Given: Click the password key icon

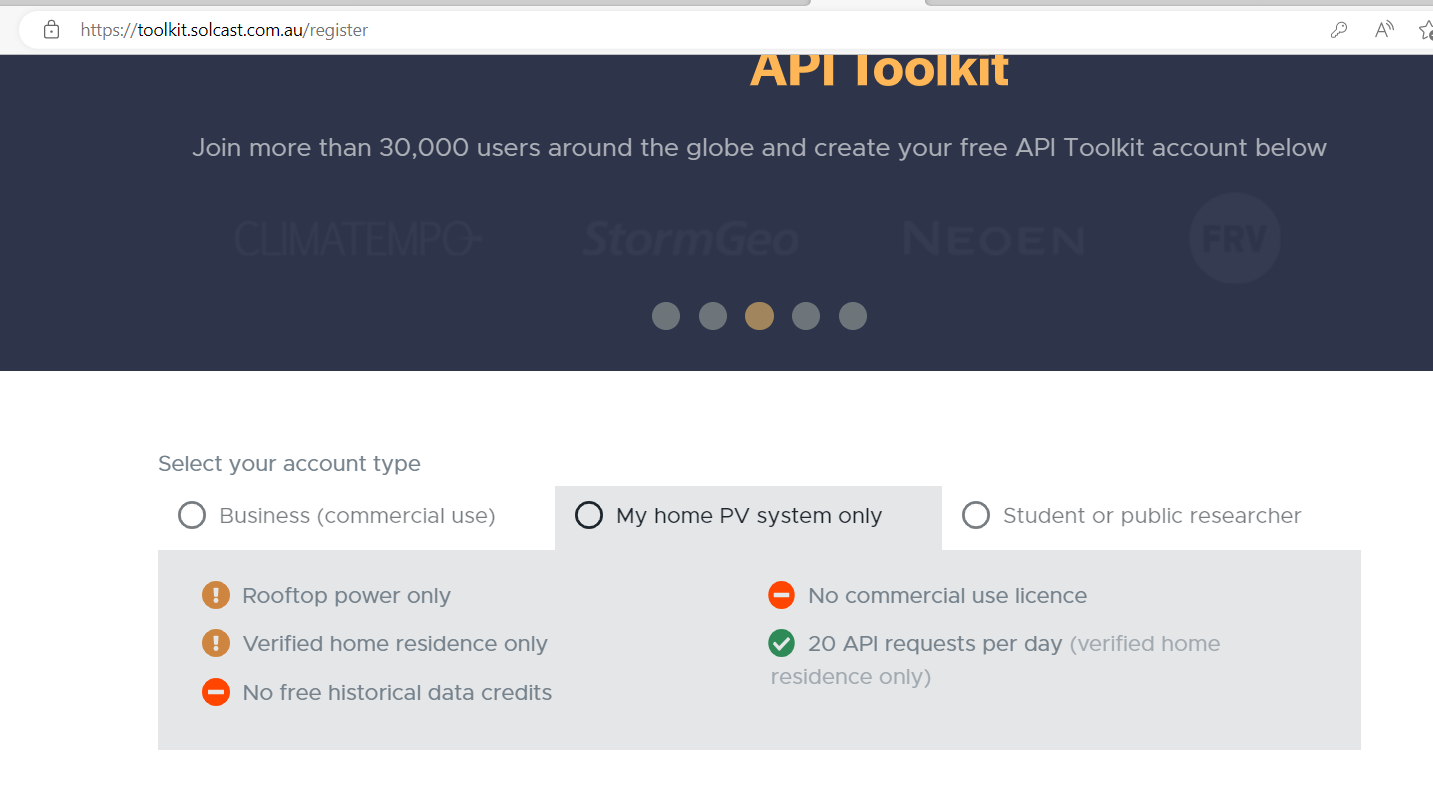Looking at the screenshot, I should point(1339,30).
